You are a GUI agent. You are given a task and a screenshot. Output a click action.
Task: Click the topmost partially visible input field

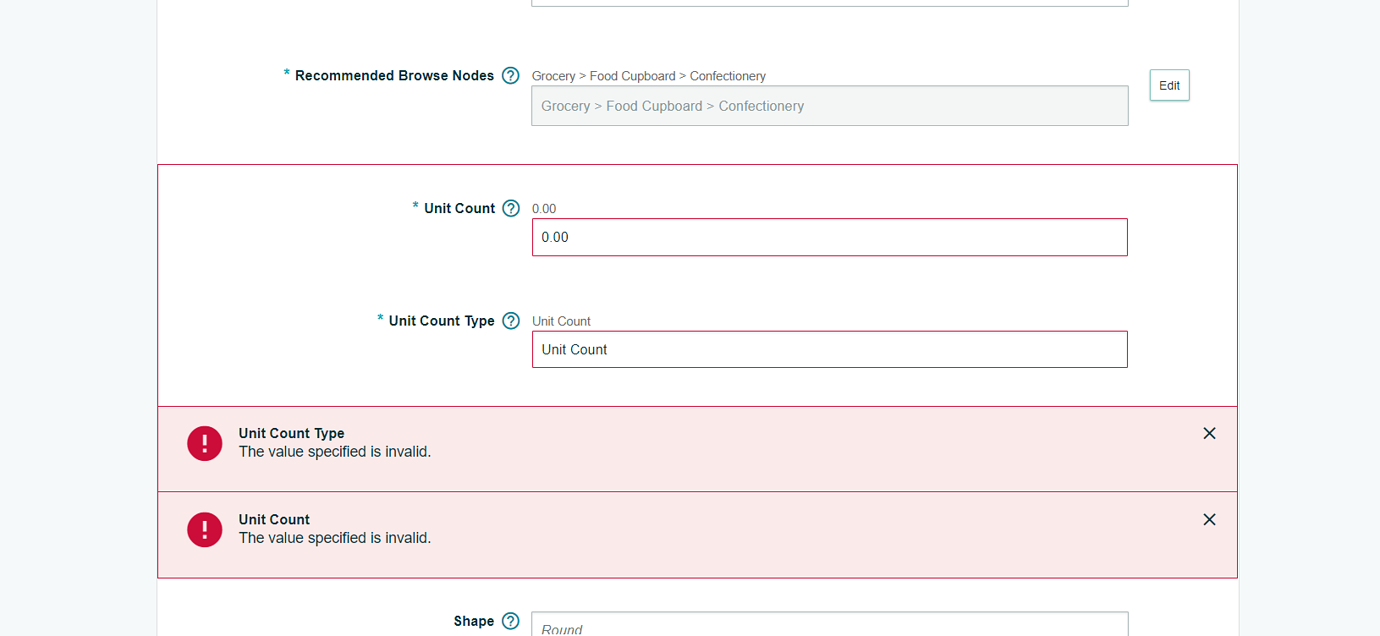pyautogui.click(x=828, y=3)
